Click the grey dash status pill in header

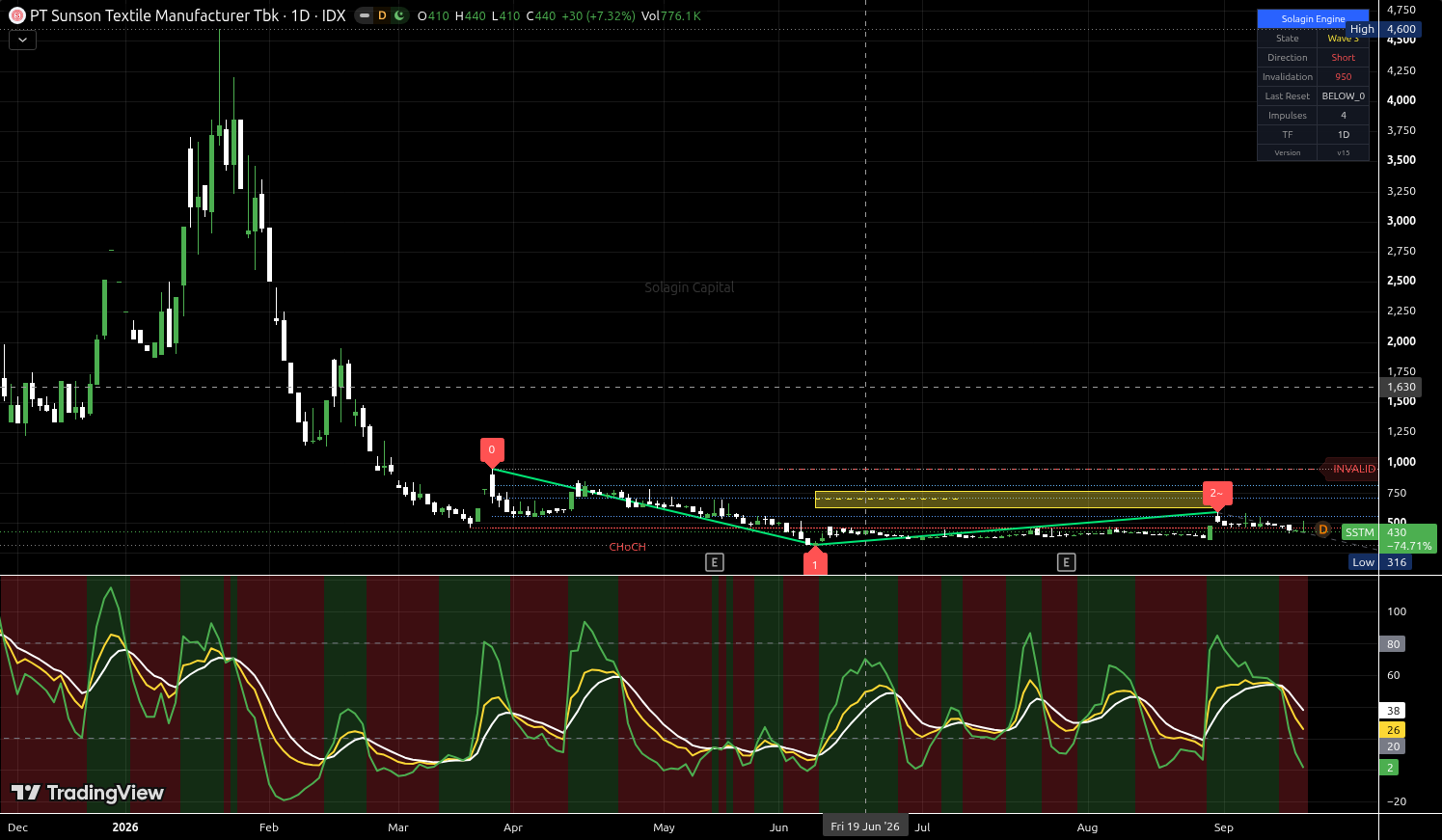tap(365, 16)
